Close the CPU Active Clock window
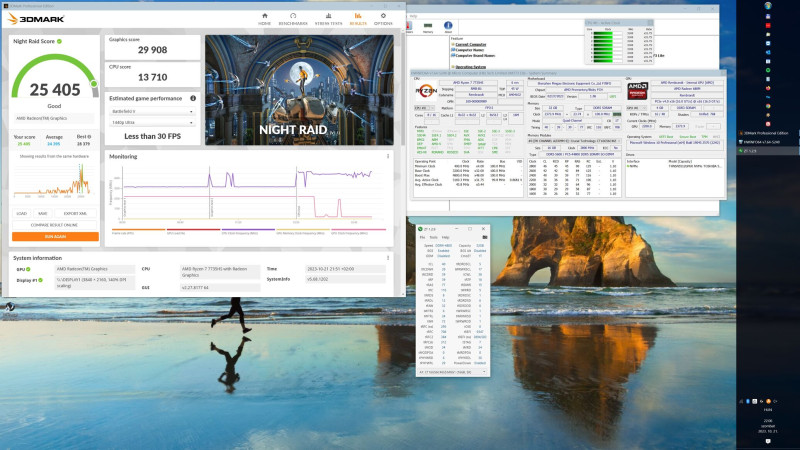This screenshot has width=800, height=450. pos(649,23)
